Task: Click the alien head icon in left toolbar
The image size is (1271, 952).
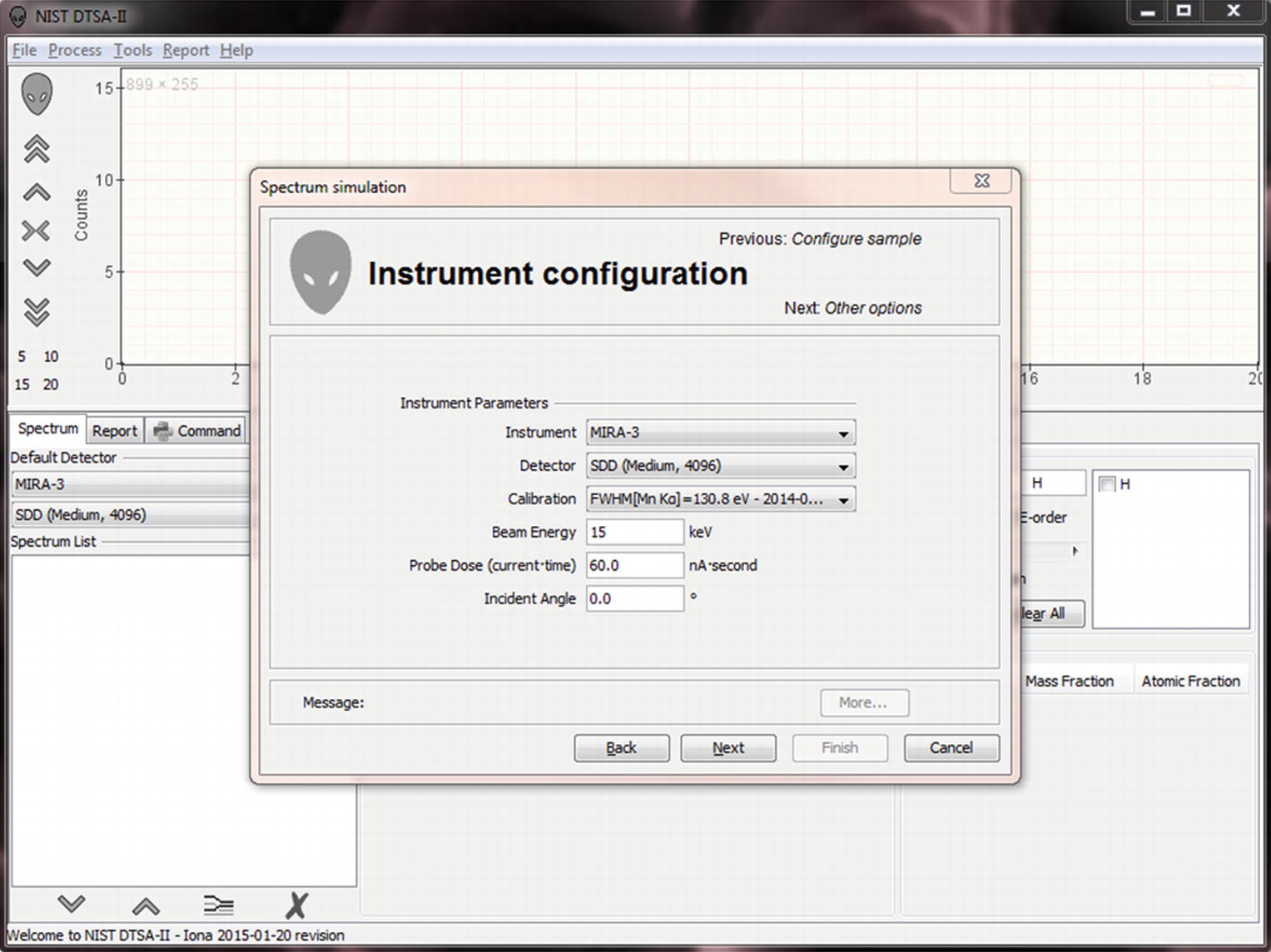Action: (x=37, y=94)
